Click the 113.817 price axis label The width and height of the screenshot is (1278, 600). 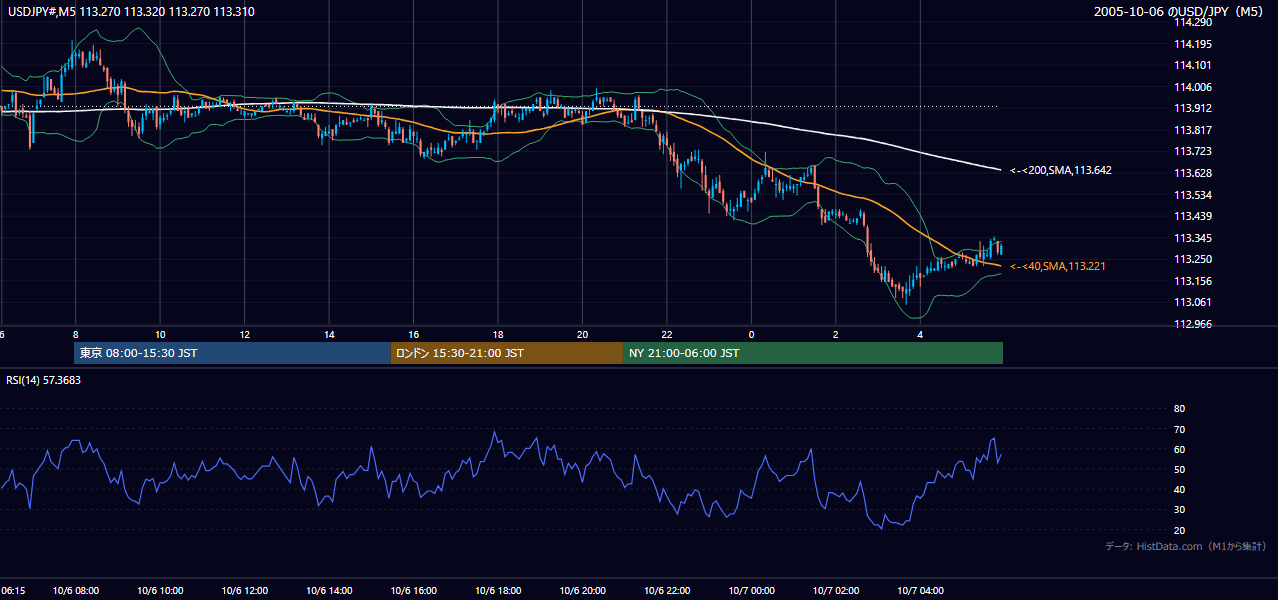pos(1192,130)
